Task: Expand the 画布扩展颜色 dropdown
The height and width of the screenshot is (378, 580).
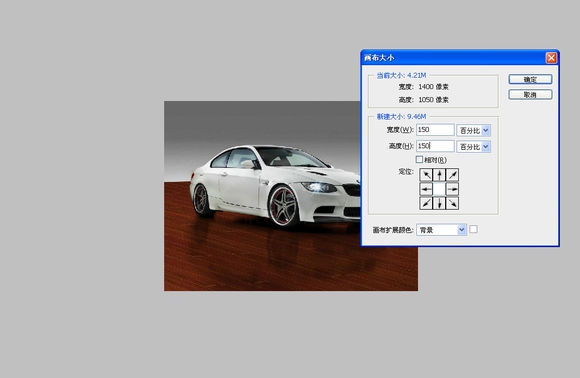Action: click(441, 230)
